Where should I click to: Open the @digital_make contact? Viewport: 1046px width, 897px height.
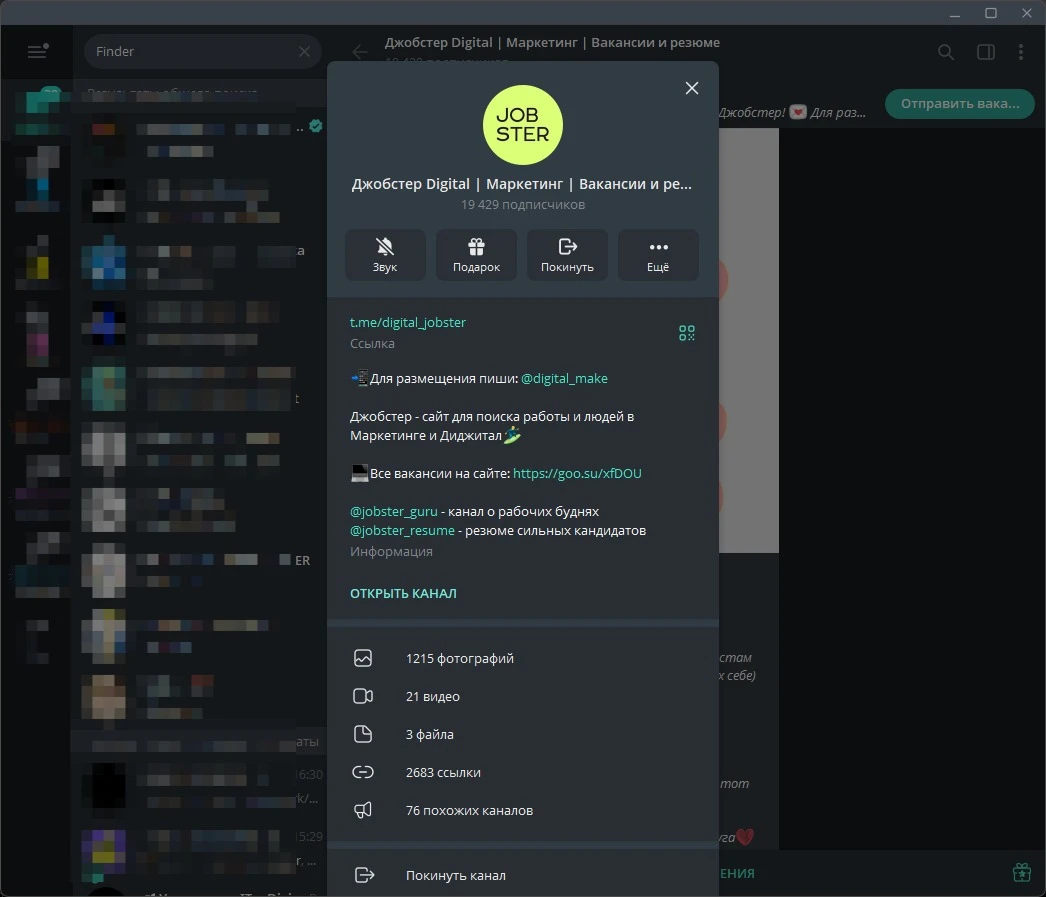pos(564,378)
